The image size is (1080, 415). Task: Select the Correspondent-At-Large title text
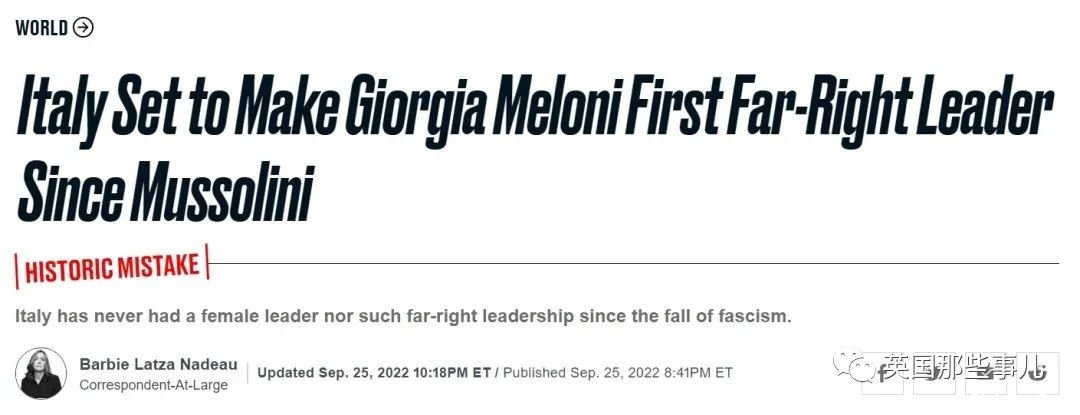tap(154, 385)
